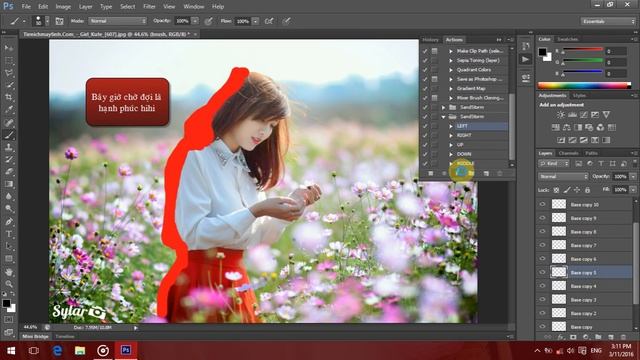
Task: Hide the Base copy 3 layer
Action: [x=542, y=300]
